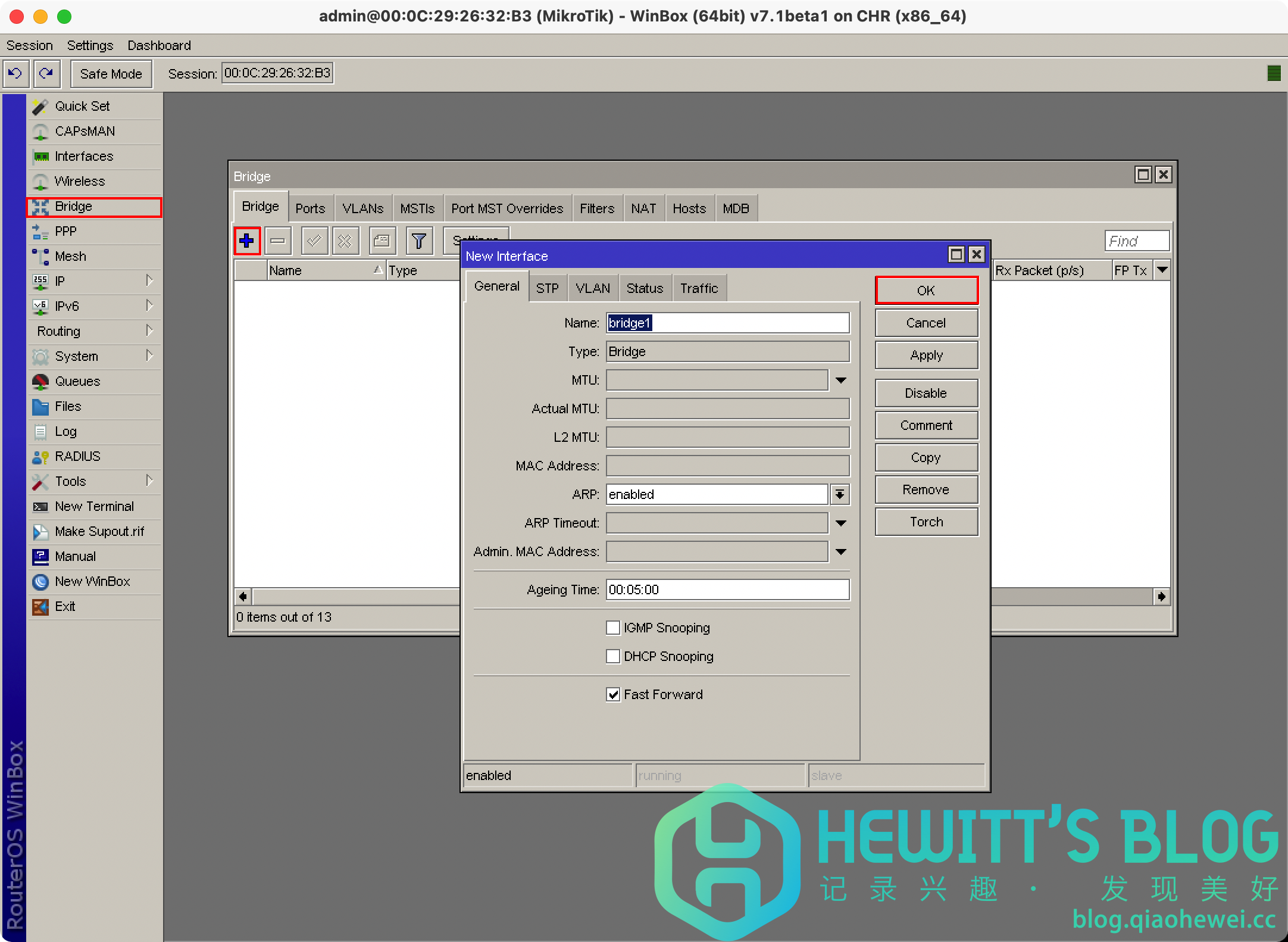The width and height of the screenshot is (1288, 942).
Task: Expand the Admin. MAC Address field arrow
Action: [840, 551]
